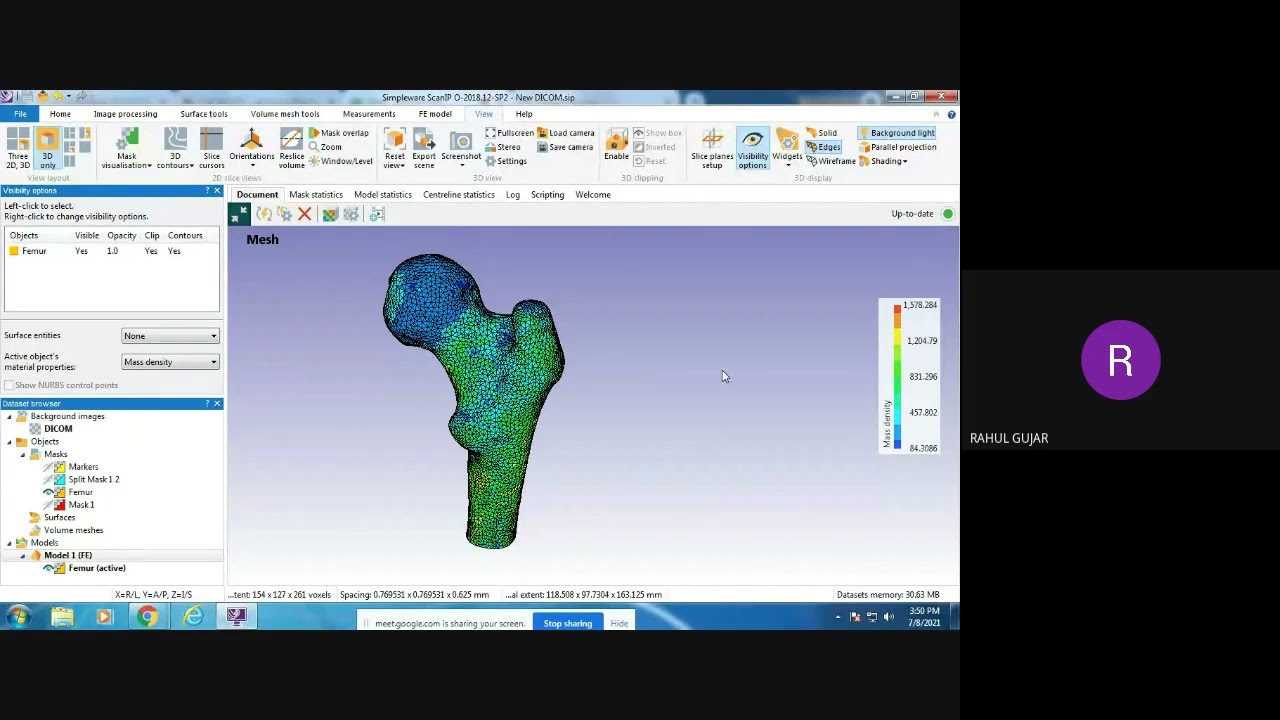Click the green Up-to-date status indicator

[947, 214]
